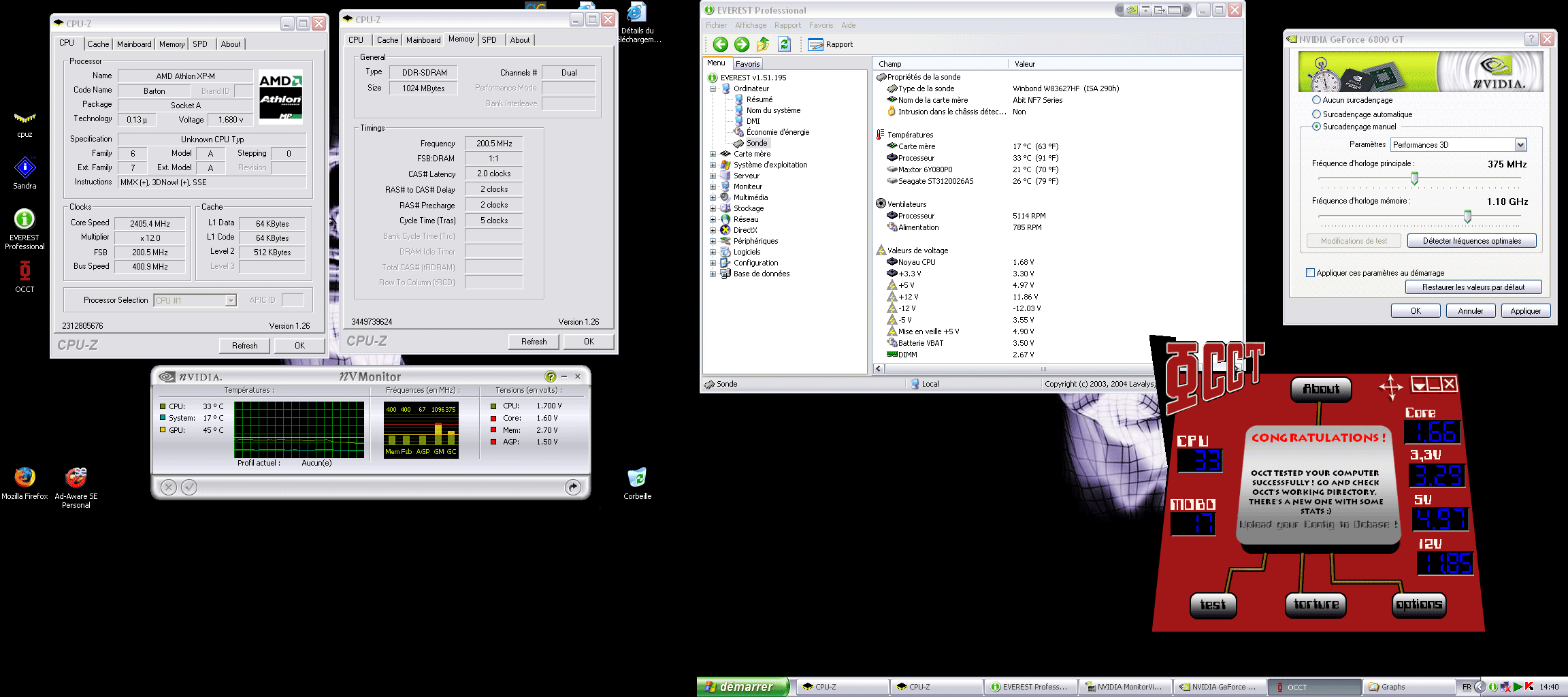Screen dimensions: 1568x697
Task: Collapse the Ordinateur tree node
Action: (713, 88)
